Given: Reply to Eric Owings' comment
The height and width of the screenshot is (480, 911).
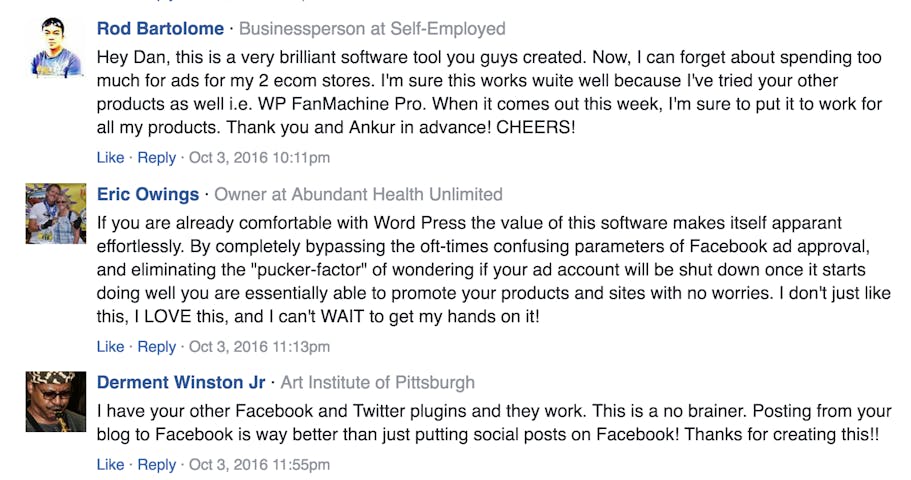Looking at the screenshot, I should click(156, 346).
